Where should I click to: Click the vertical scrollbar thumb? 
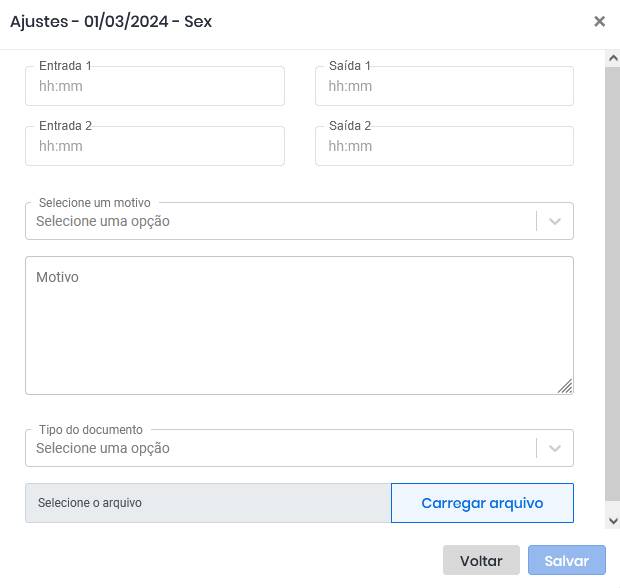click(613, 284)
